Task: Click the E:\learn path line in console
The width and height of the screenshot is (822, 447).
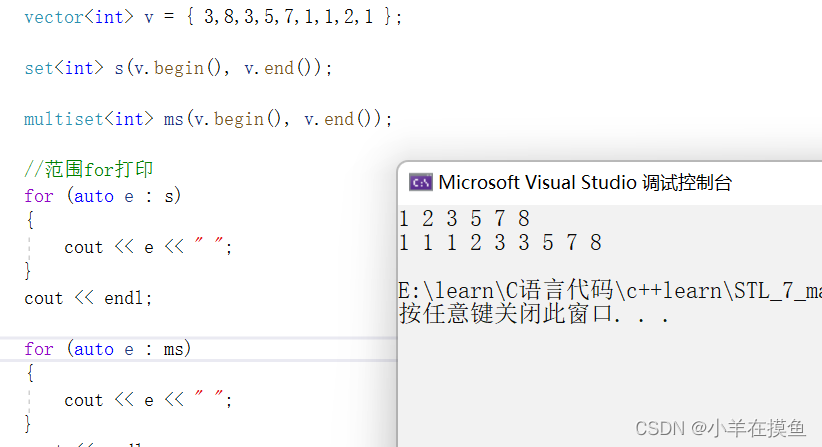Action: (x=610, y=290)
